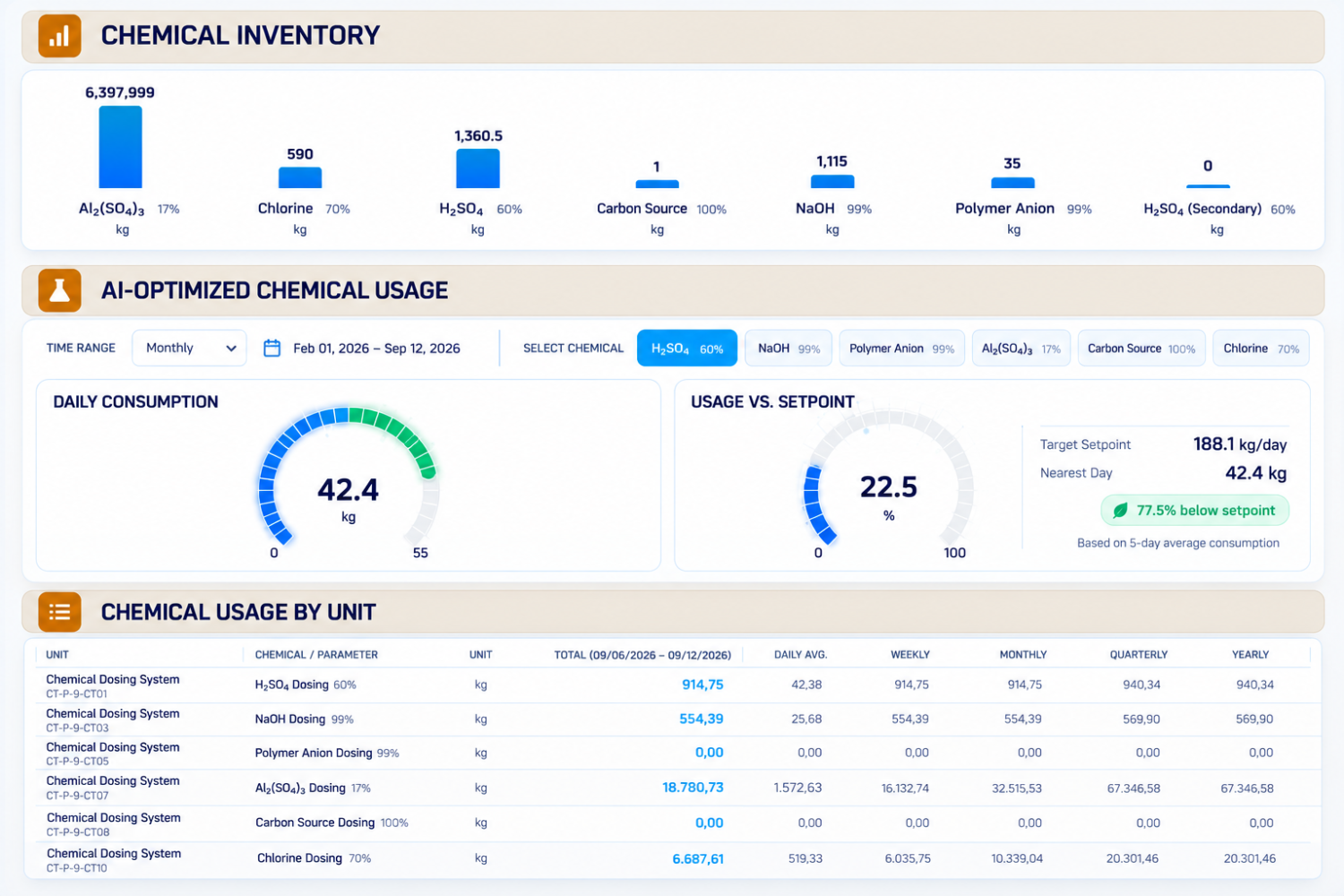
Task: Select the NaOH 99% chemical tab
Action: (788, 349)
